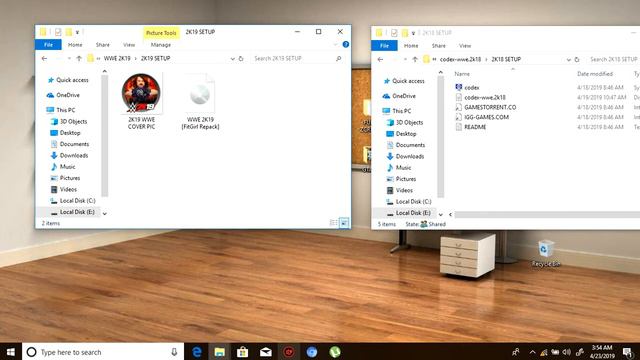Switch to Large icons view in the 2K19 SETUP window

click(x=344, y=222)
